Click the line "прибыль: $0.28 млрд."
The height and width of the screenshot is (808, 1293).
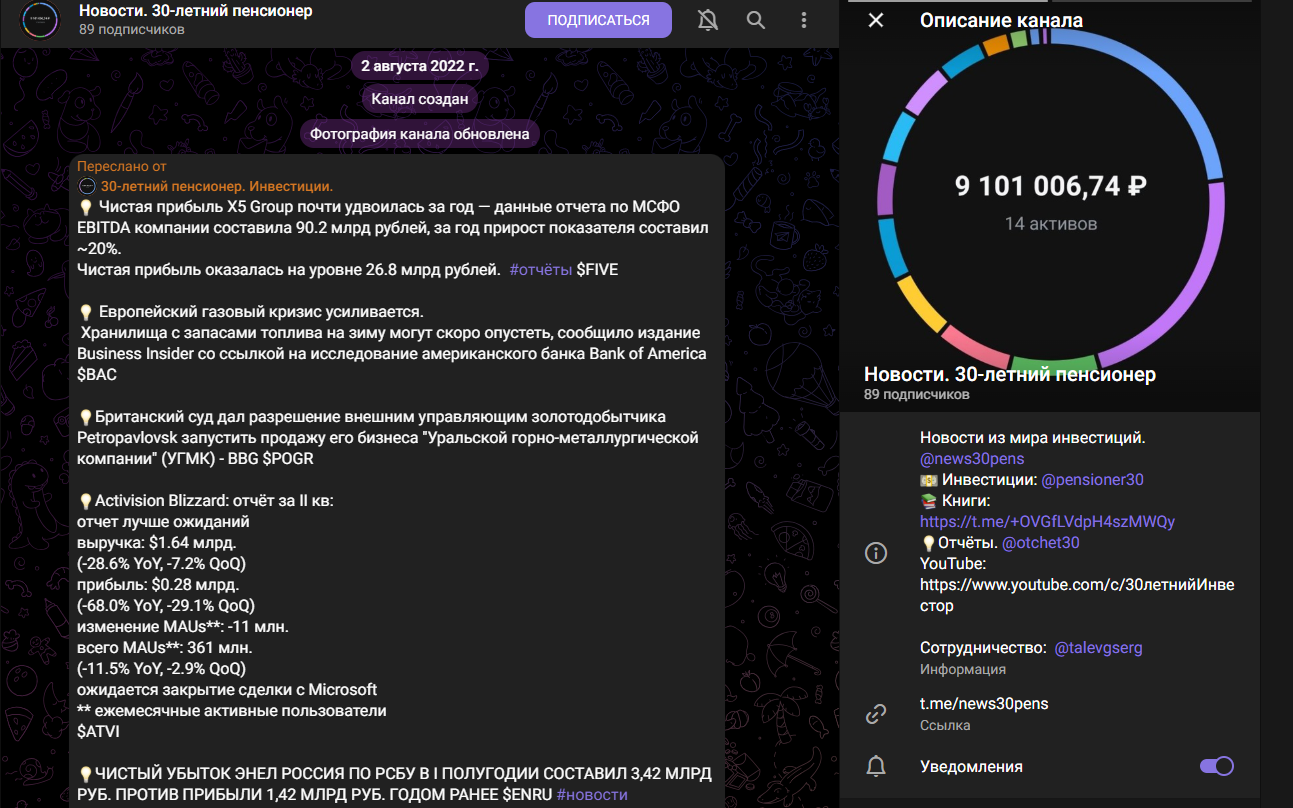[158, 585]
